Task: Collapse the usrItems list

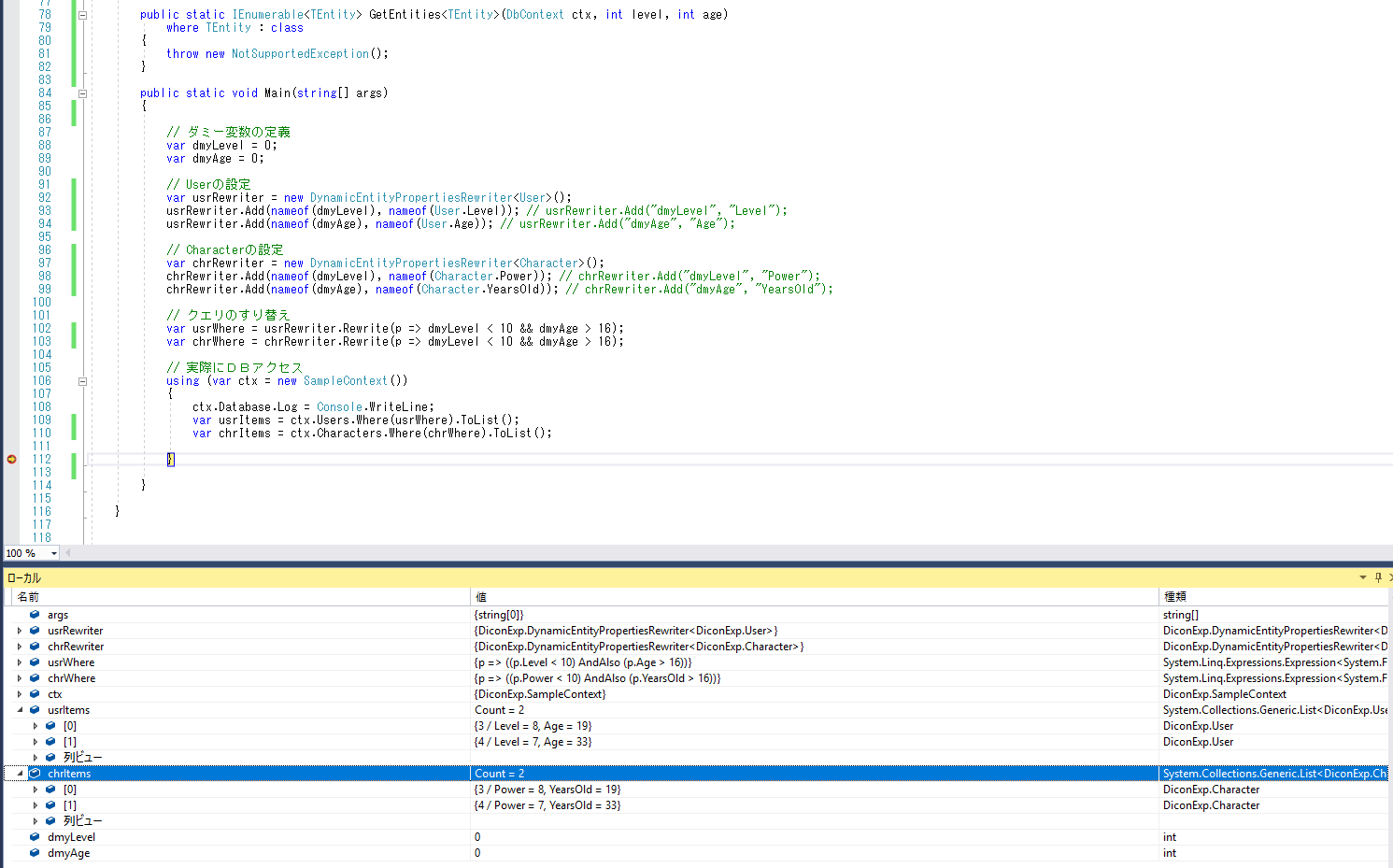Action: pyautogui.click(x=20, y=710)
